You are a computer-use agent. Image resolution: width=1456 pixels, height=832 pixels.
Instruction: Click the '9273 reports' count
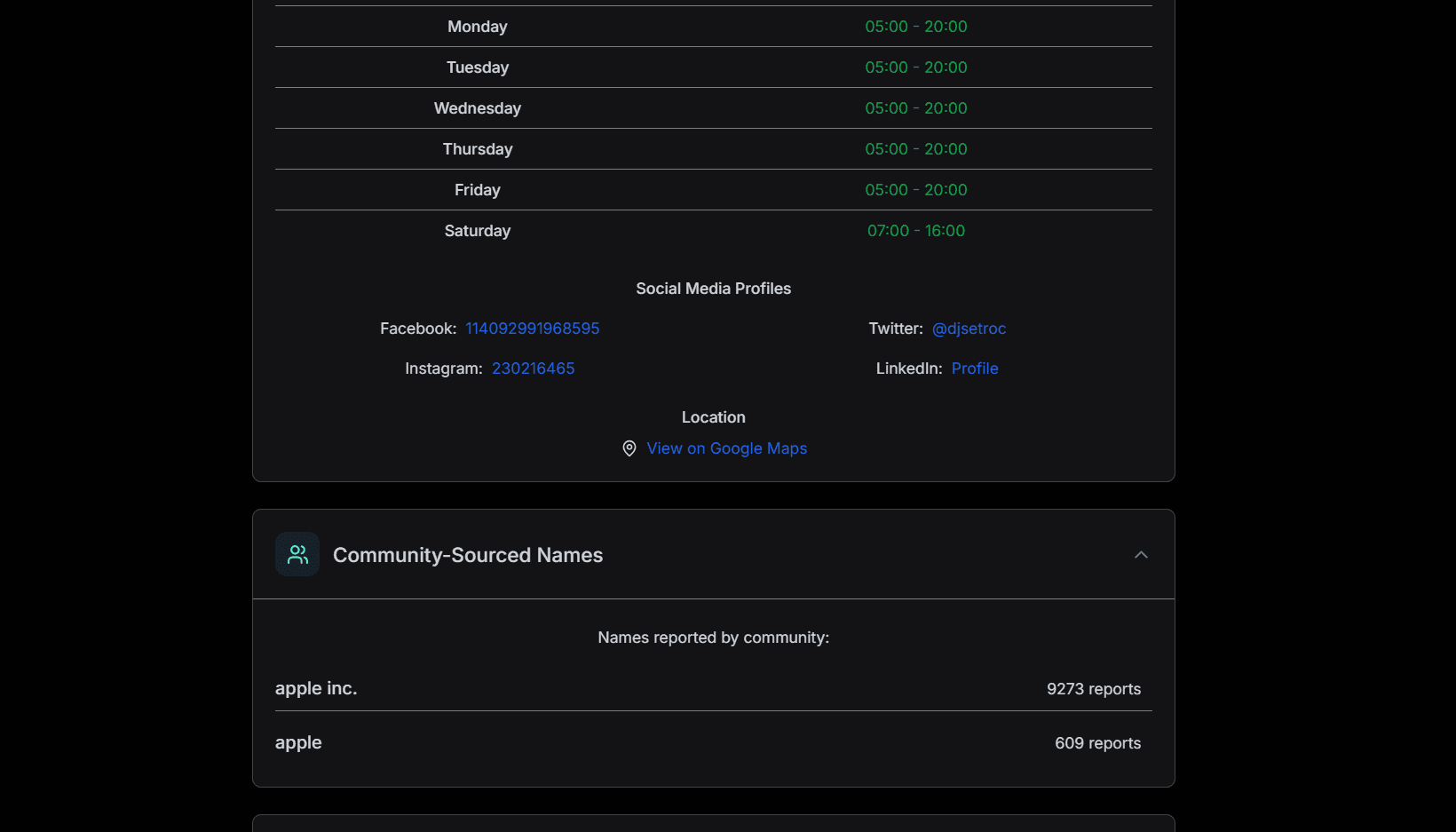(x=1094, y=689)
